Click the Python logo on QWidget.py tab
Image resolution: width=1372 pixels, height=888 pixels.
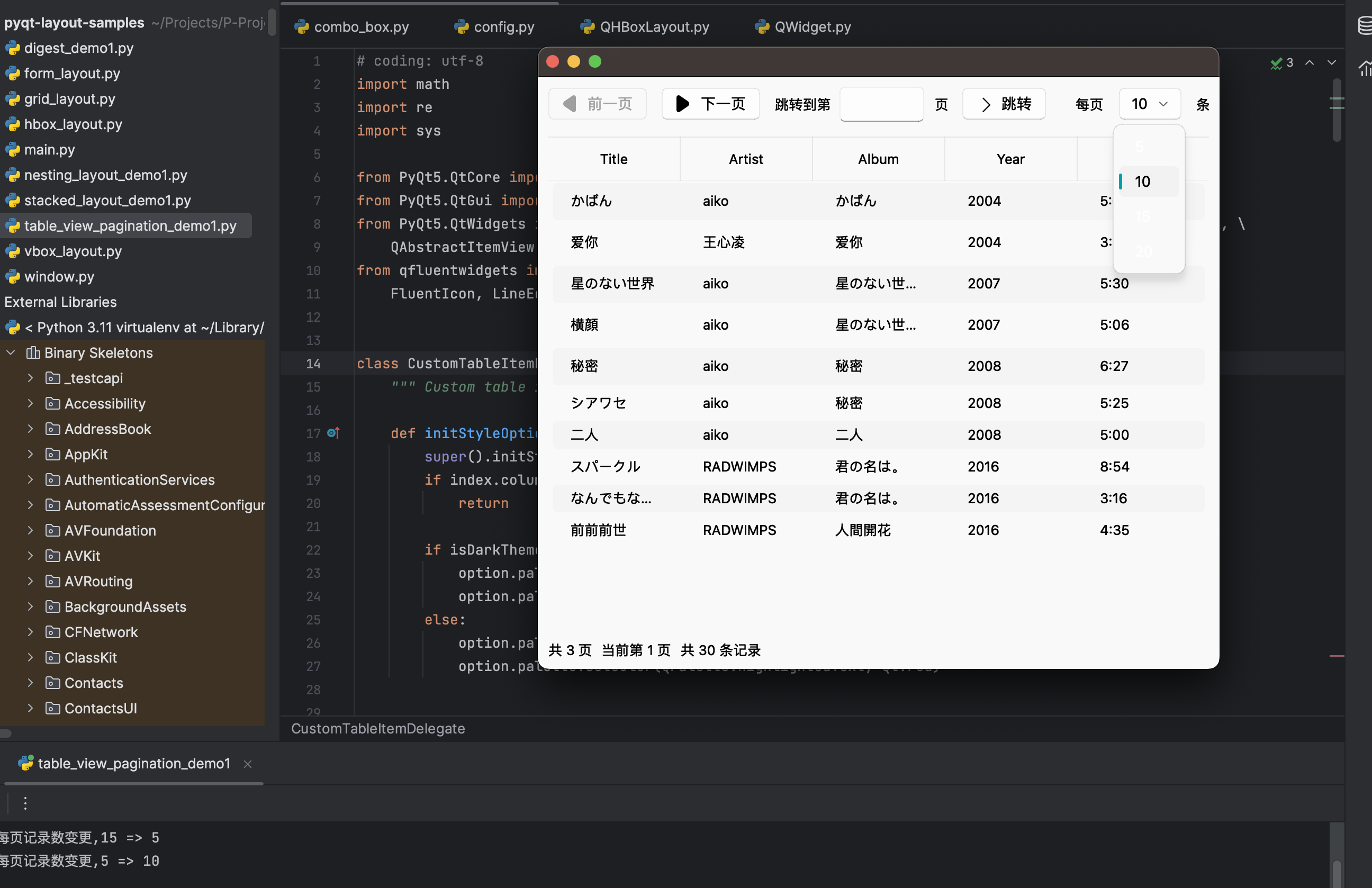click(761, 26)
